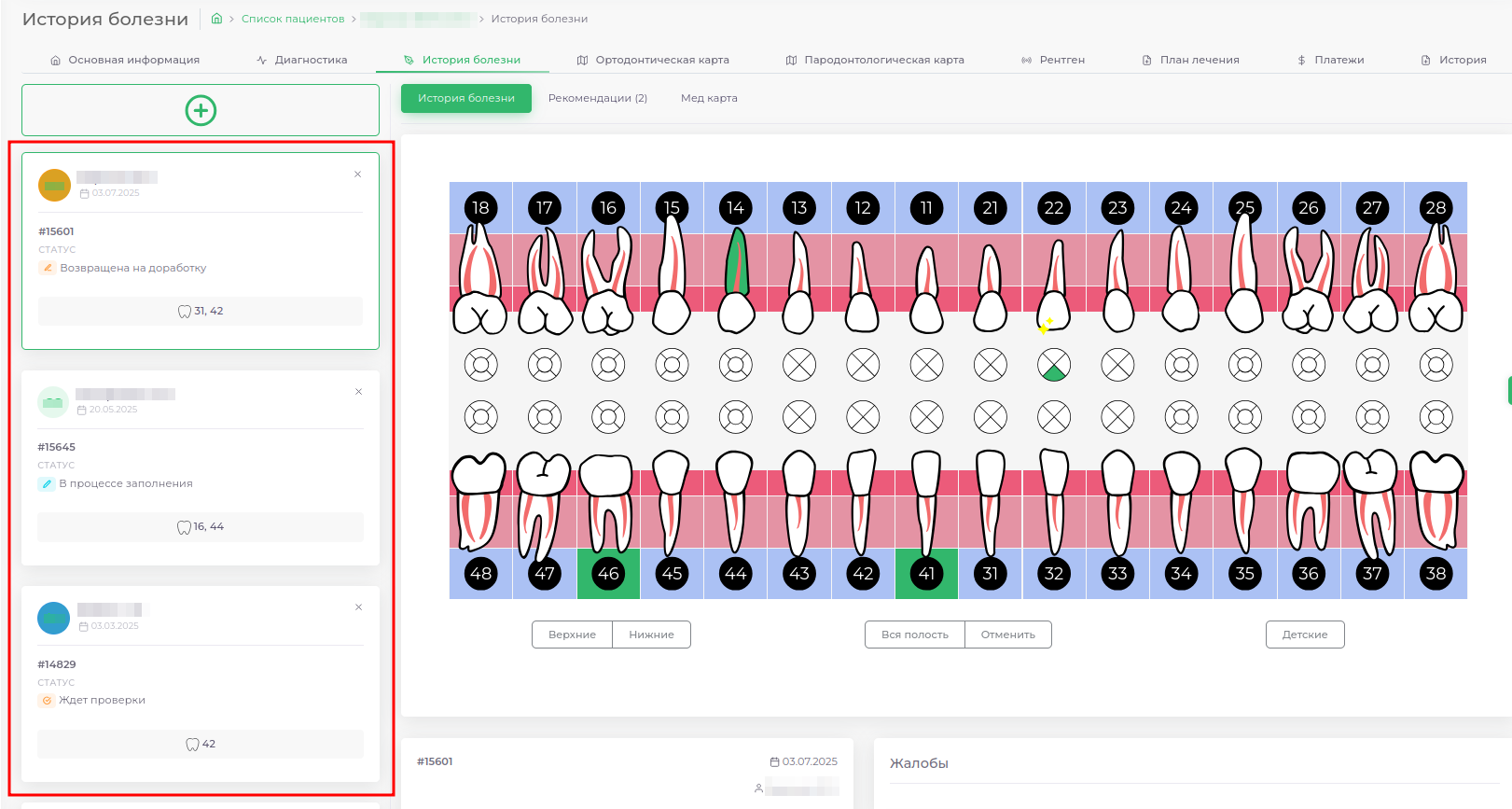Screen dimensions: 1512x809
Task: Open the Рекомендации (2) subtab
Action: pyautogui.click(x=597, y=98)
